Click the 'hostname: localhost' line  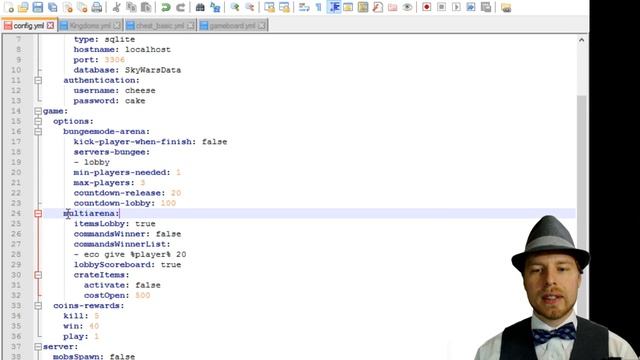point(122,49)
